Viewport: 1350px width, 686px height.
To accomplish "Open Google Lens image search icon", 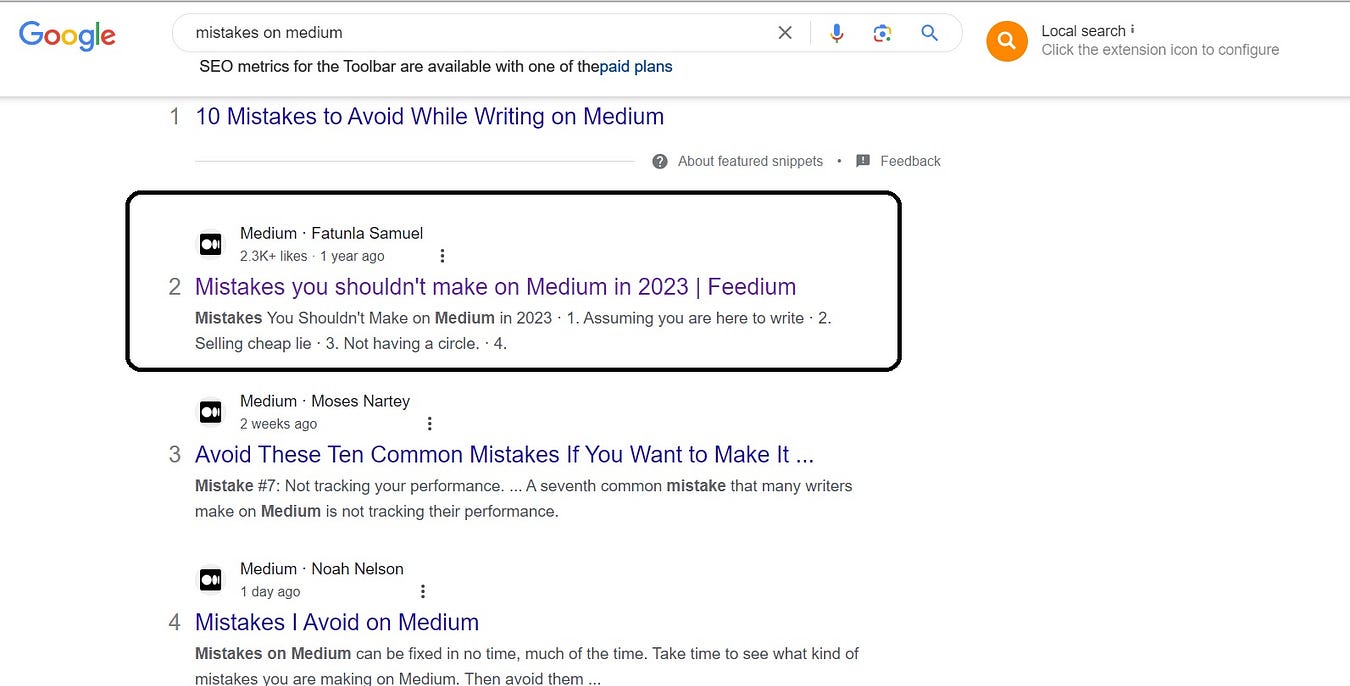I will click(x=882, y=33).
